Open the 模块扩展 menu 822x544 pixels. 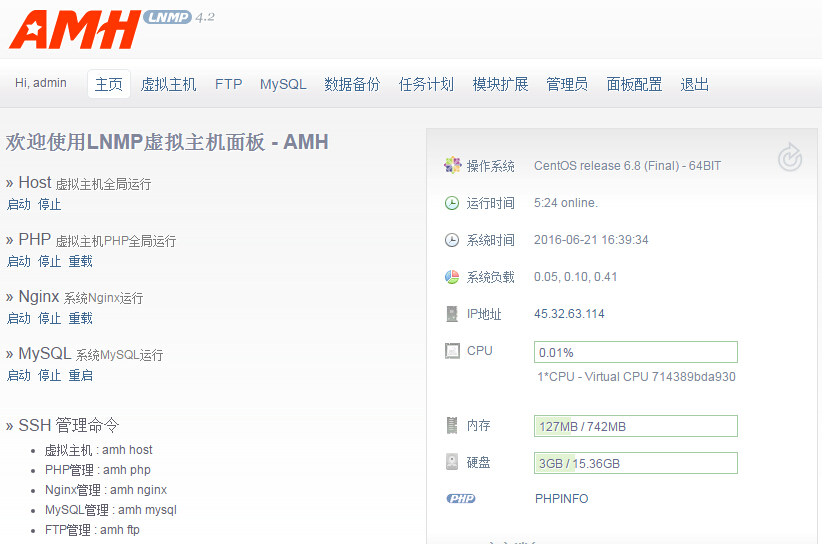(500, 84)
